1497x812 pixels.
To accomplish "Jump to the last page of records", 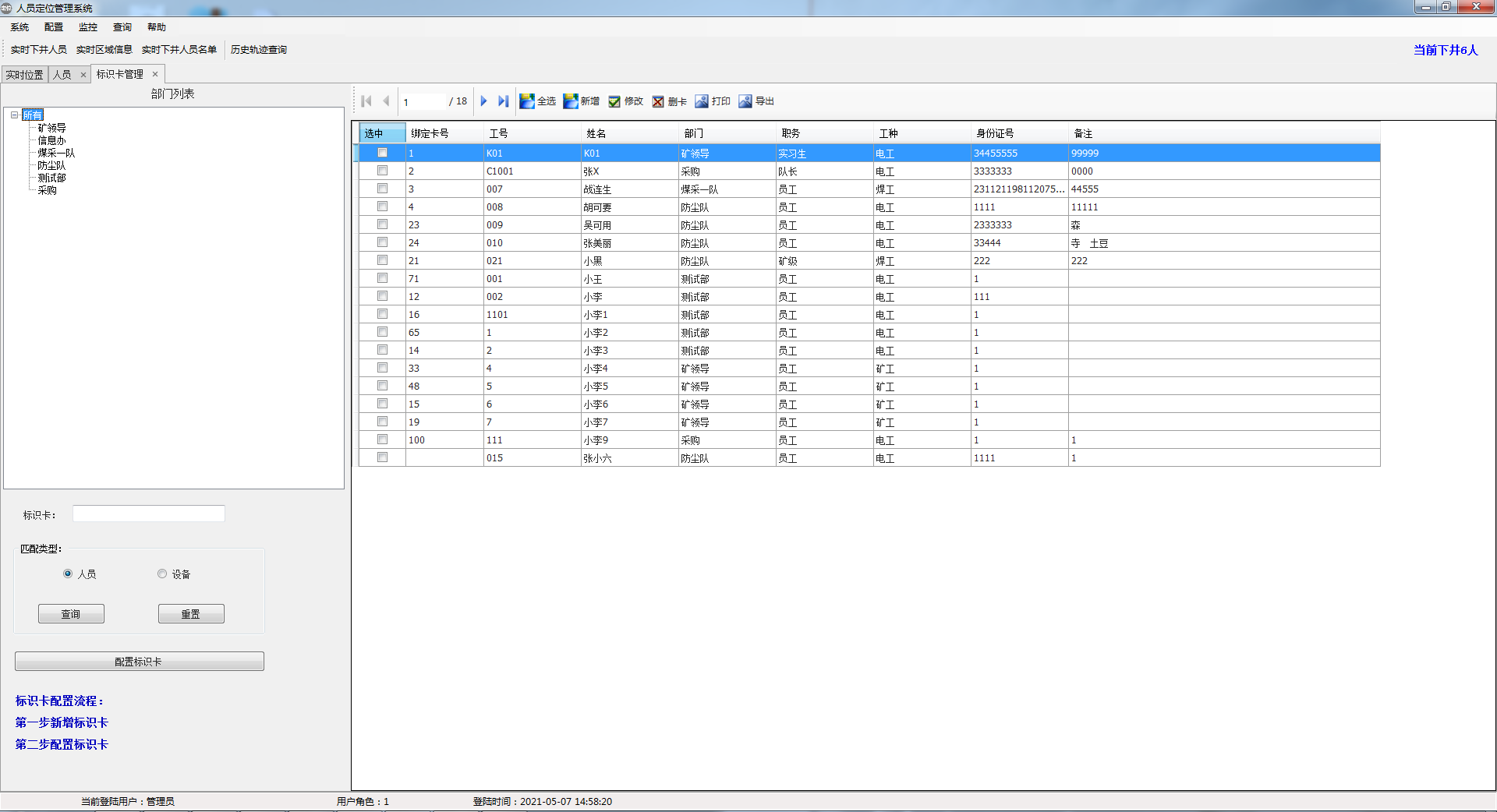I will click(503, 101).
